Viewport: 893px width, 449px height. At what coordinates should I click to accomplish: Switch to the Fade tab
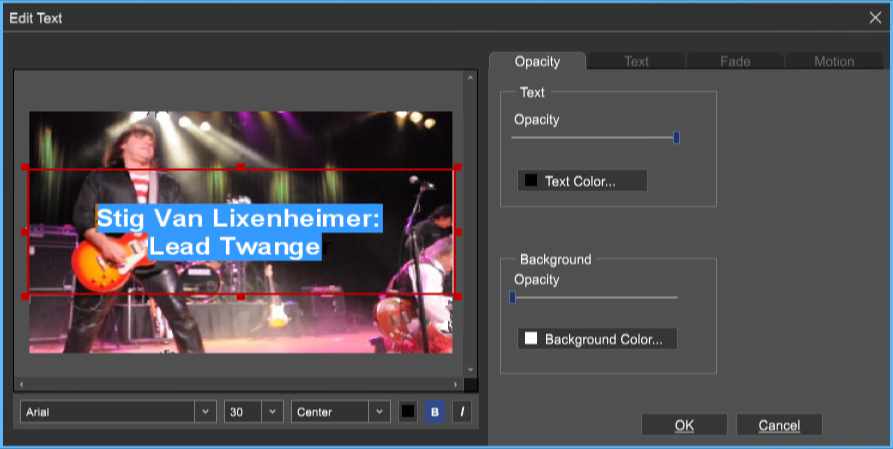(x=735, y=62)
